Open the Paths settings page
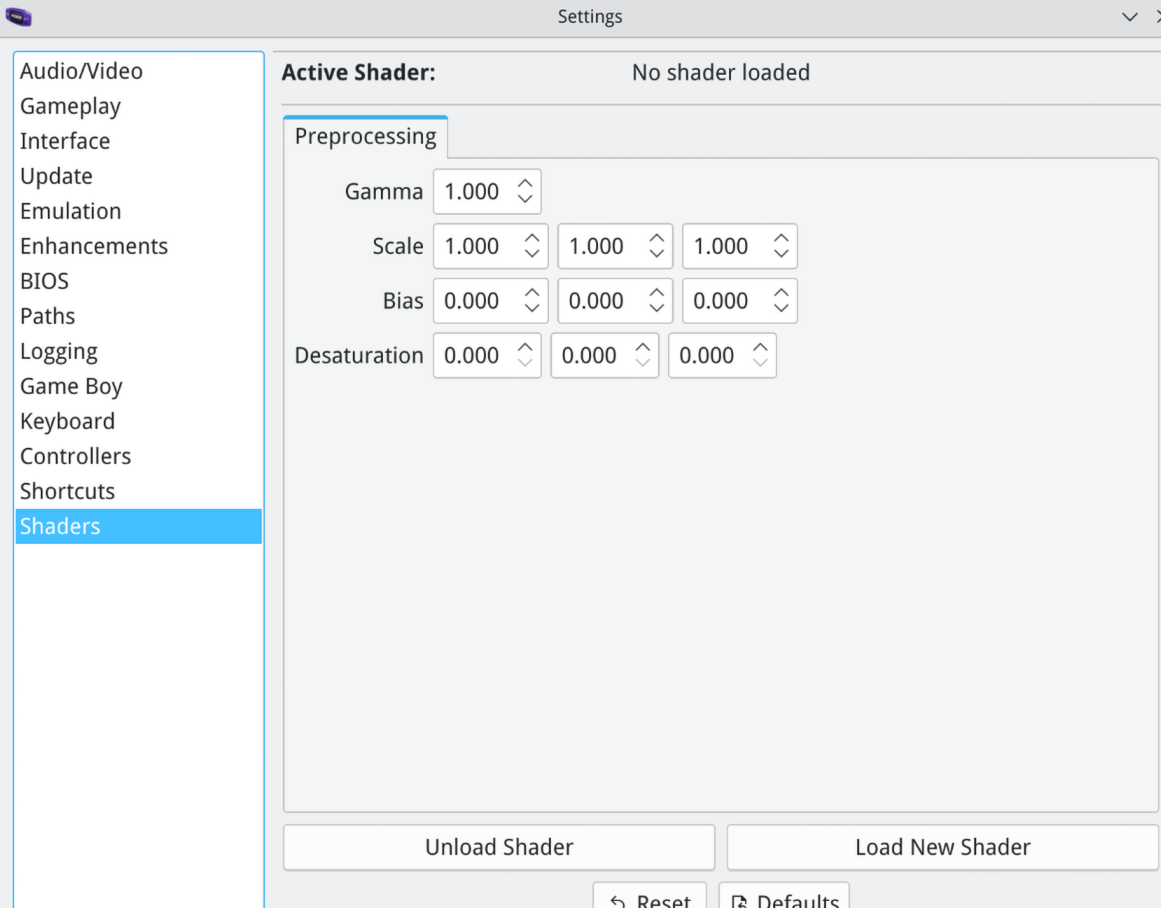This screenshot has height=908, width=1161. 138,316
